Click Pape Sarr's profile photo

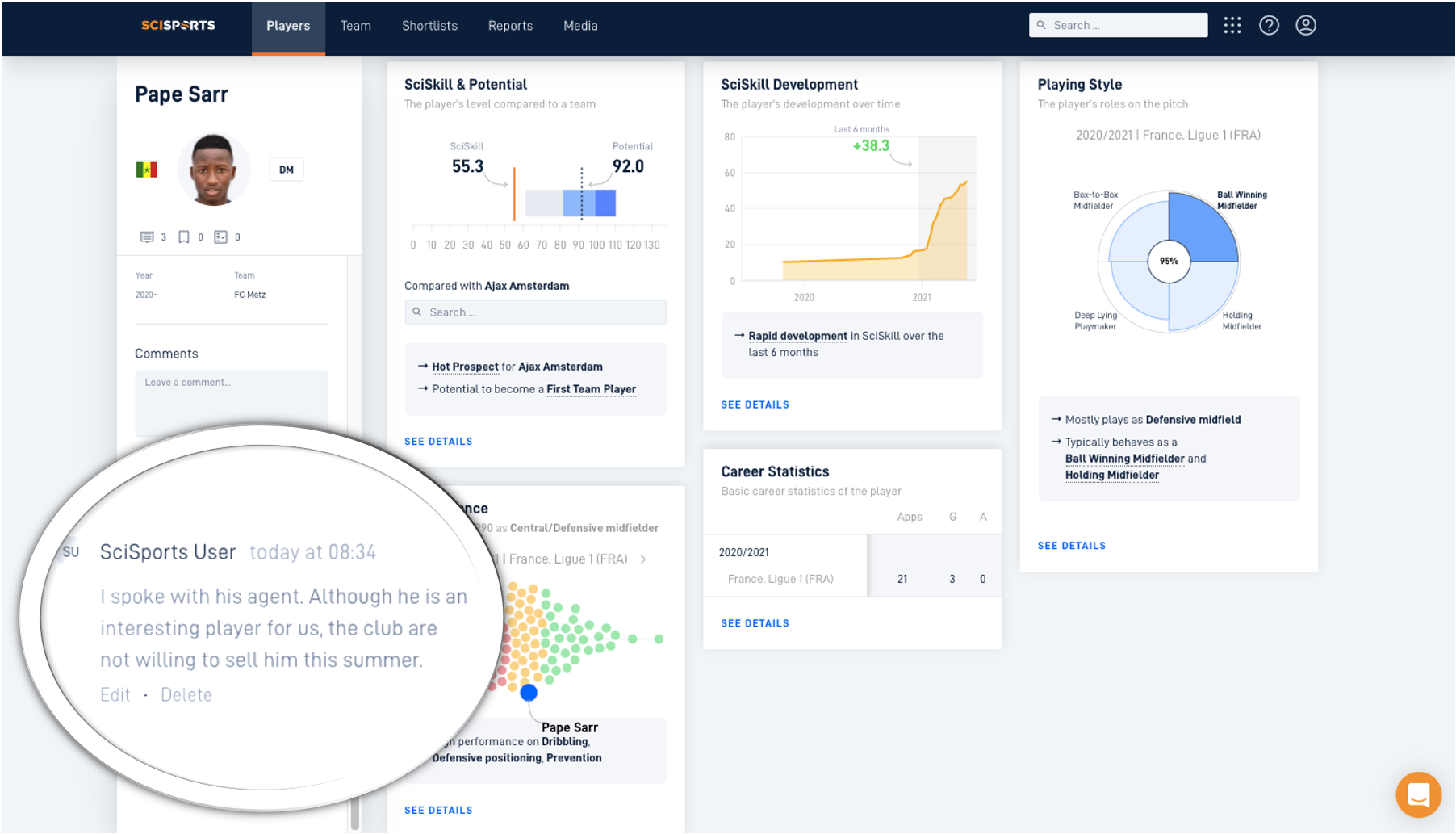tap(213, 170)
